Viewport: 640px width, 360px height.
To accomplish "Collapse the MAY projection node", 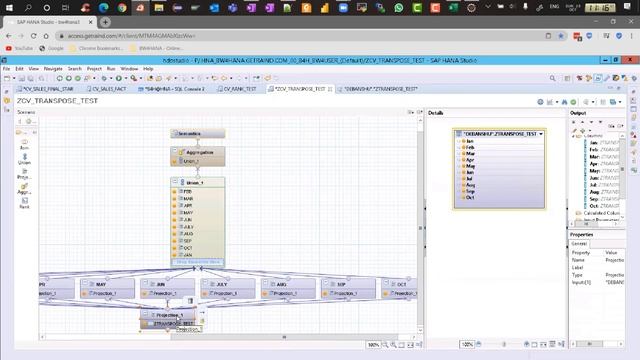I will point(85,283).
